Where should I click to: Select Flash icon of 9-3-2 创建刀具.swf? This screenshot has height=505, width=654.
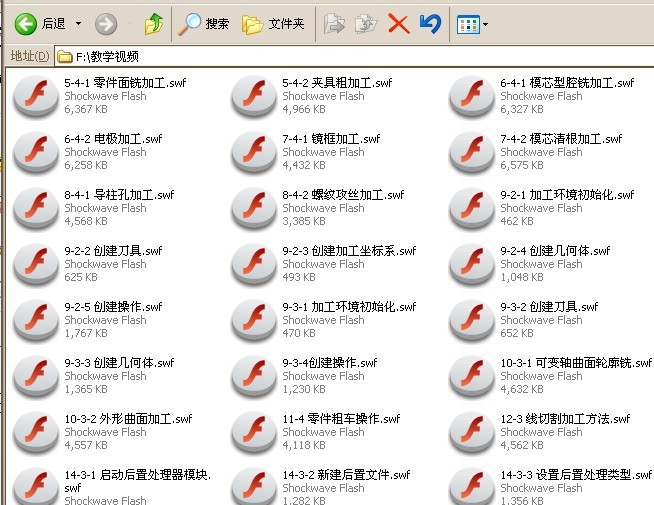(472, 320)
